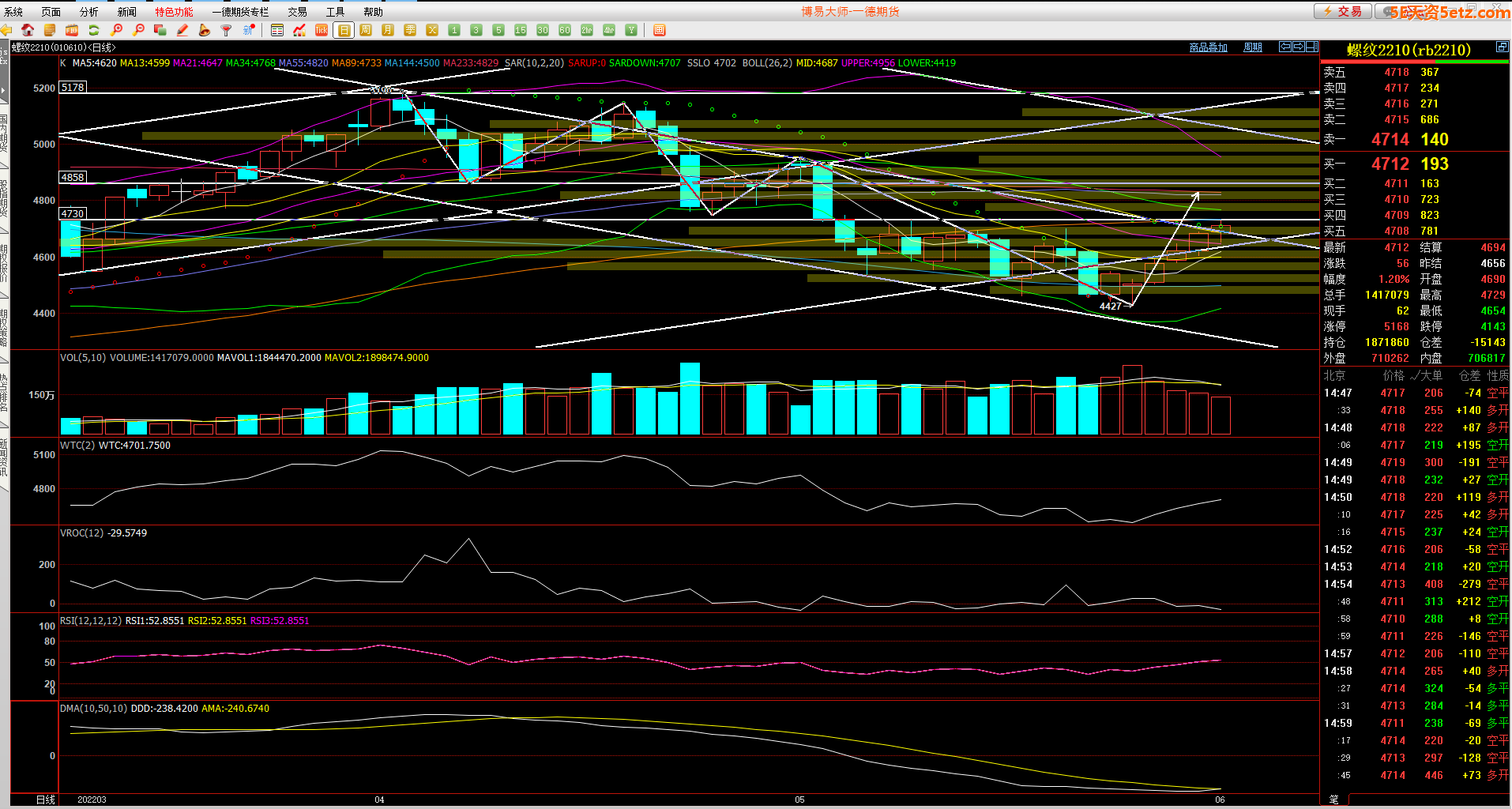1512x809 pixels.
Task: Toggle the 5 minute period button
Action: 498,30
